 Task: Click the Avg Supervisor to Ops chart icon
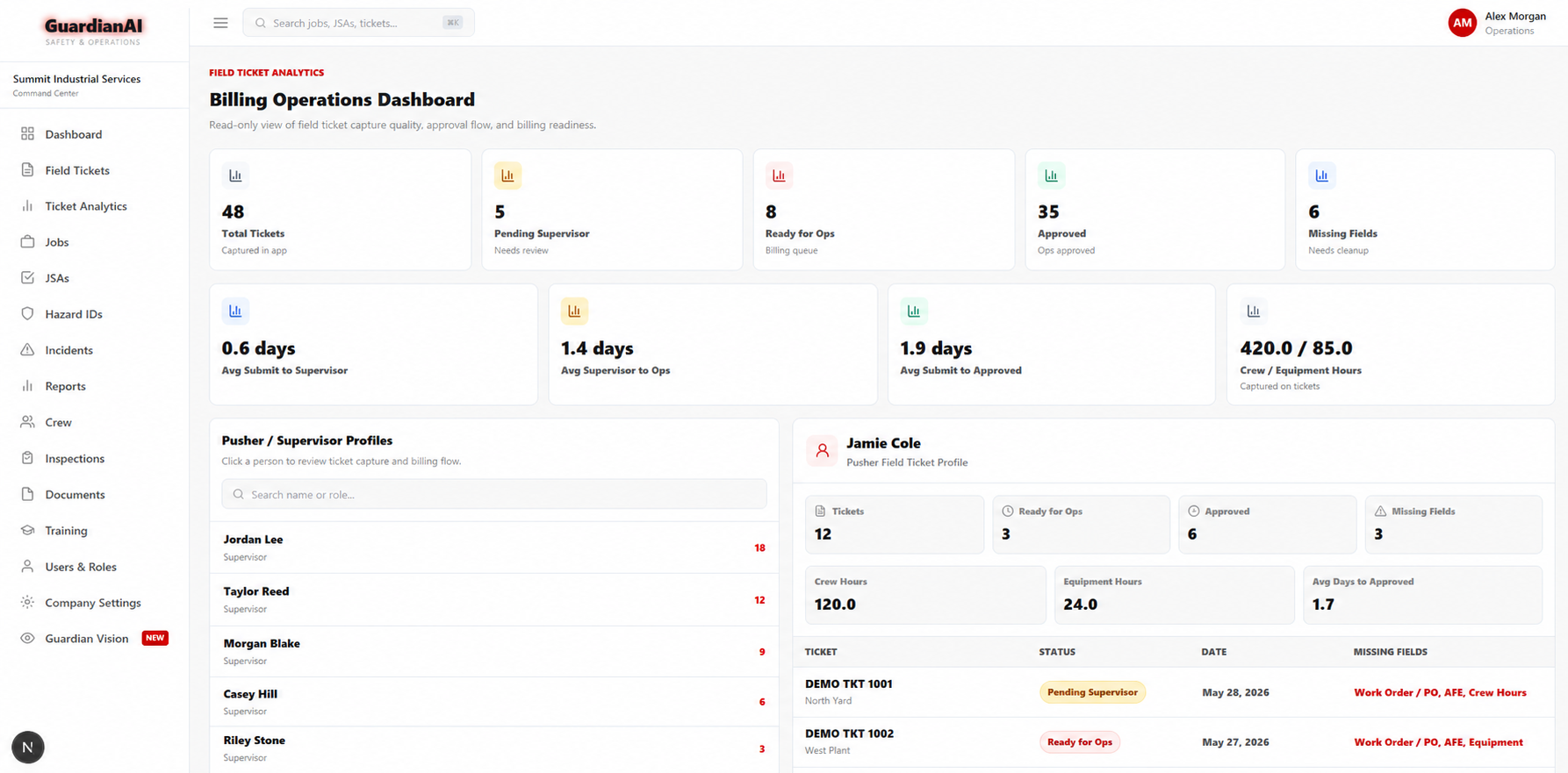click(574, 311)
